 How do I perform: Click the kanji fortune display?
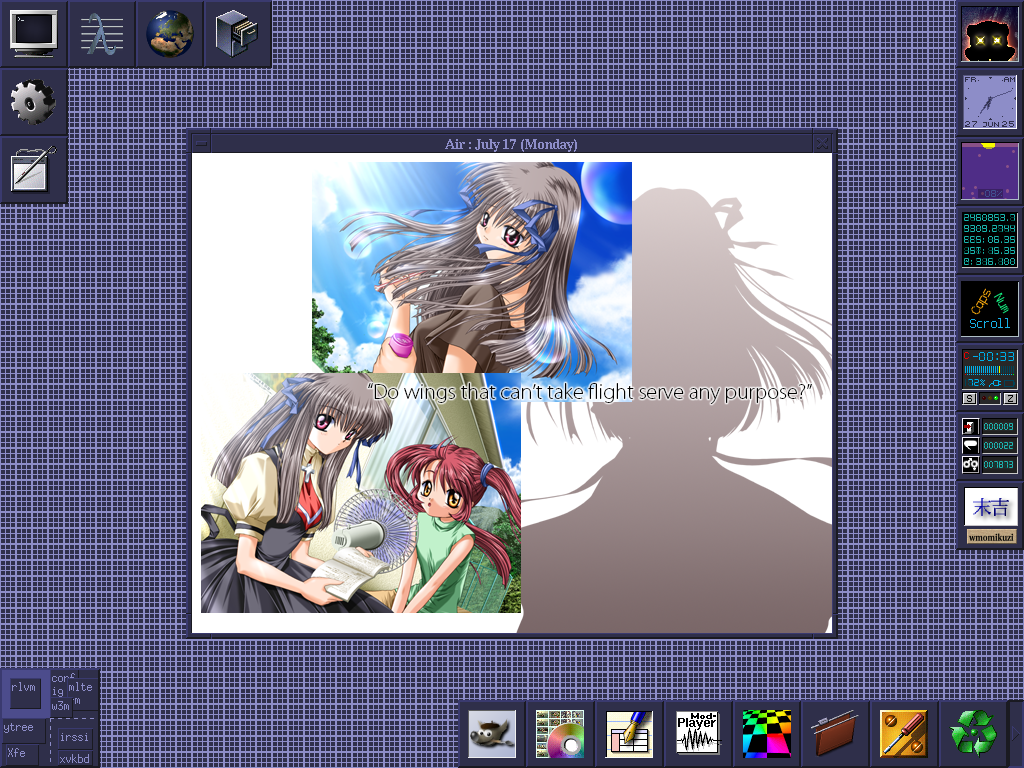tap(991, 507)
